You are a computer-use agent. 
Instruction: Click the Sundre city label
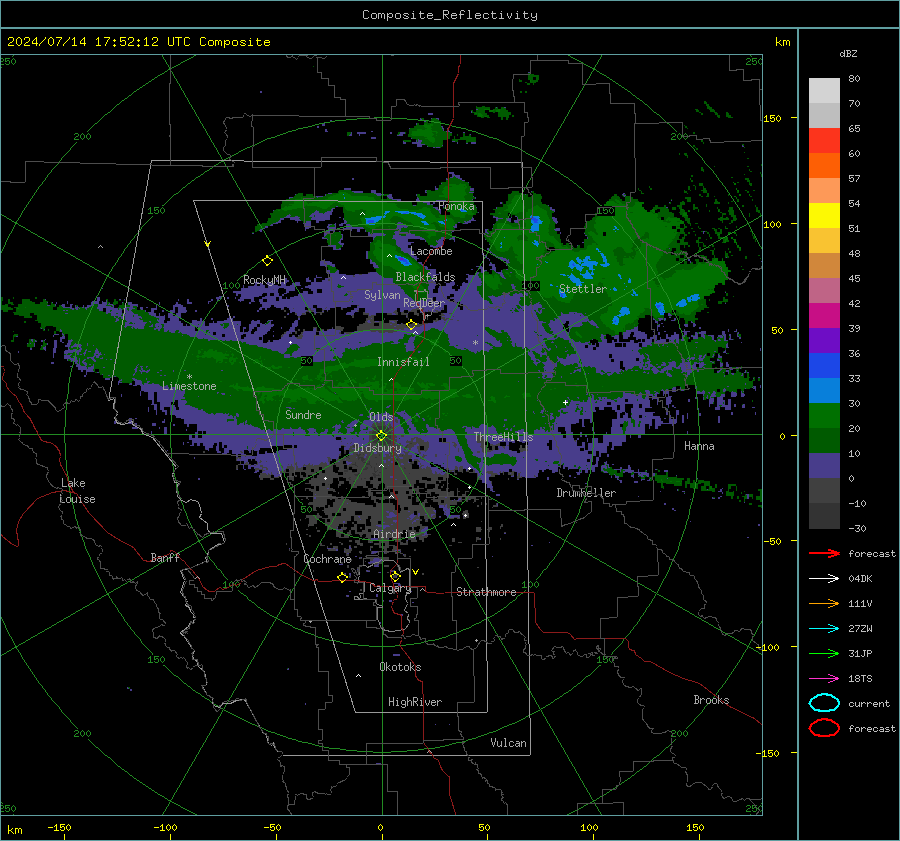coord(303,414)
